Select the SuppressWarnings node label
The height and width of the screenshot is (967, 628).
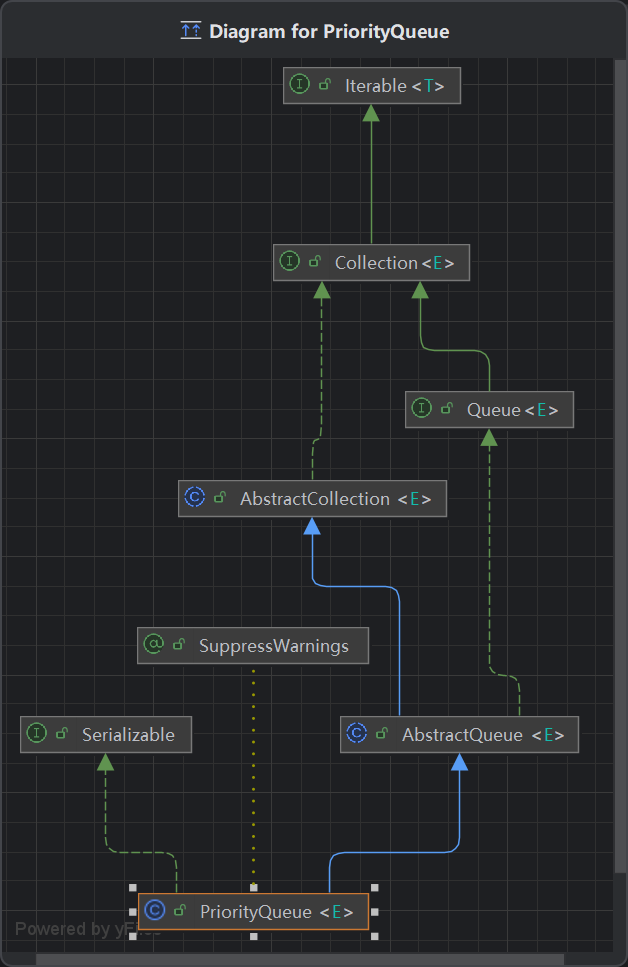274,646
